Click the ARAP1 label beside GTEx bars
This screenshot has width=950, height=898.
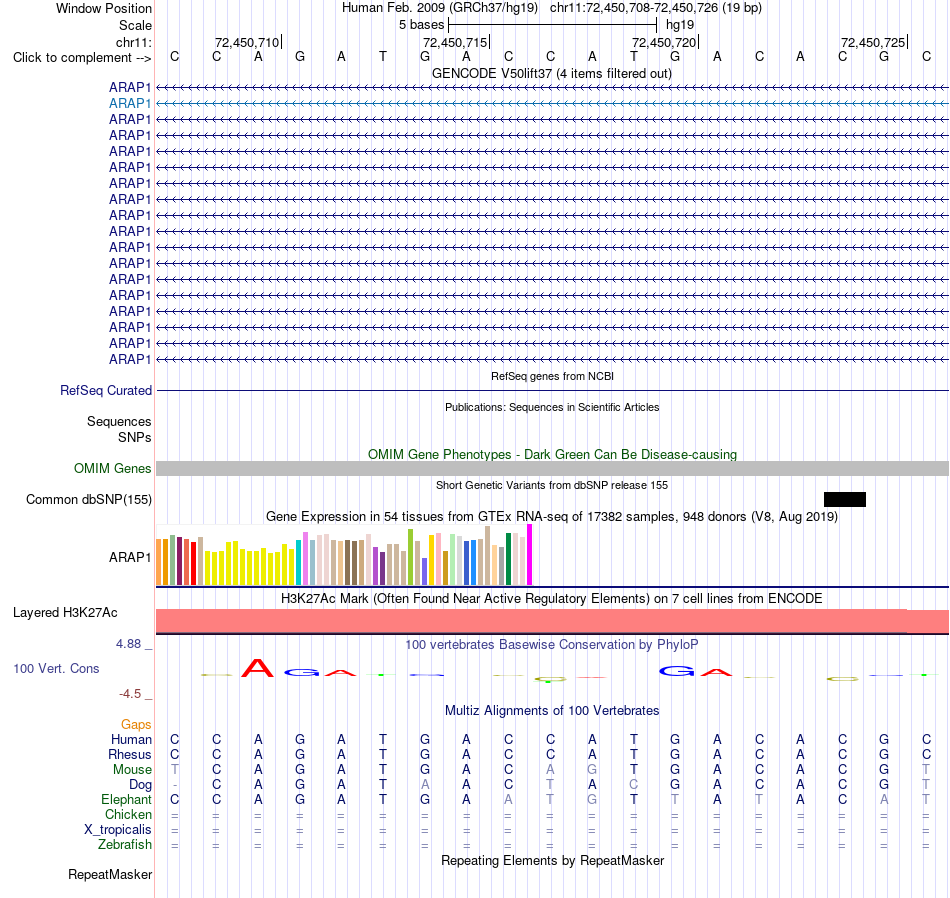[130, 557]
